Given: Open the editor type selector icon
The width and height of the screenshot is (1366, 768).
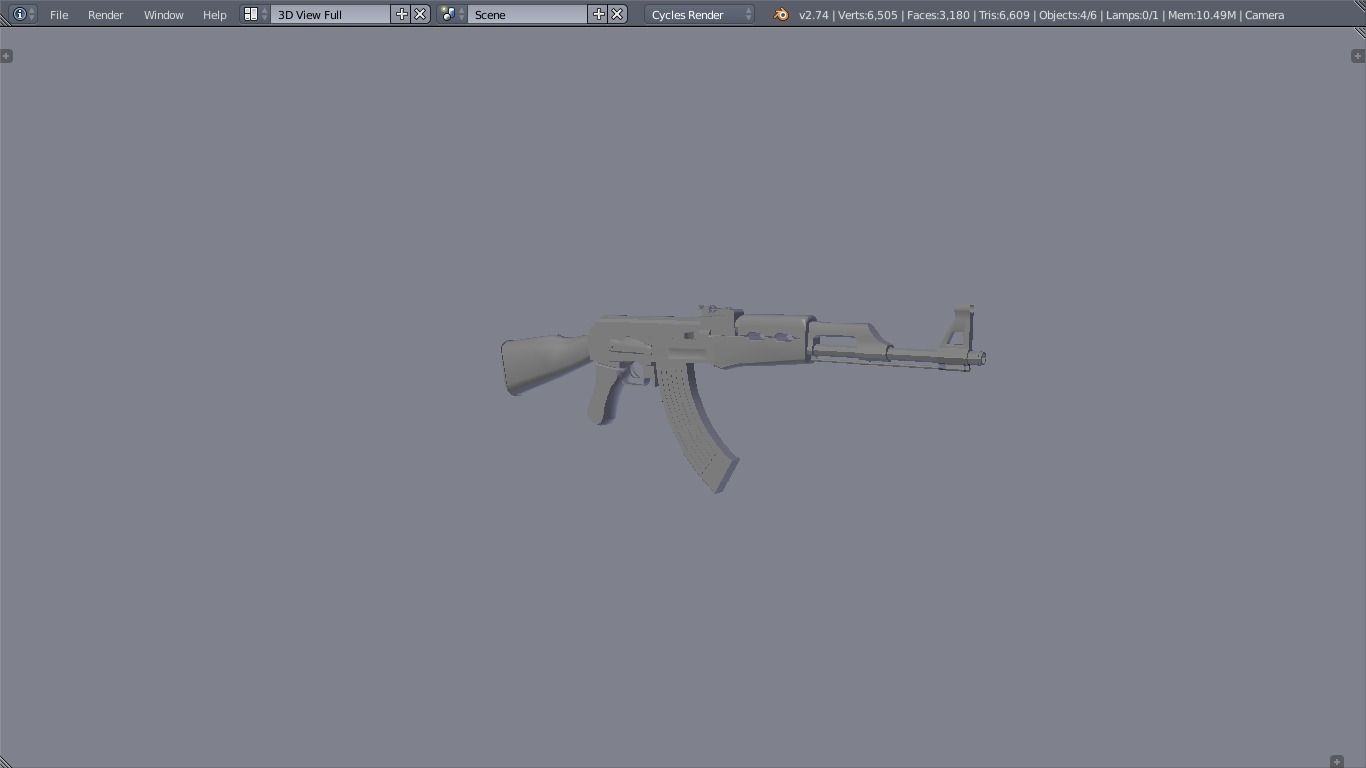Looking at the screenshot, I should click(x=18, y=14).
